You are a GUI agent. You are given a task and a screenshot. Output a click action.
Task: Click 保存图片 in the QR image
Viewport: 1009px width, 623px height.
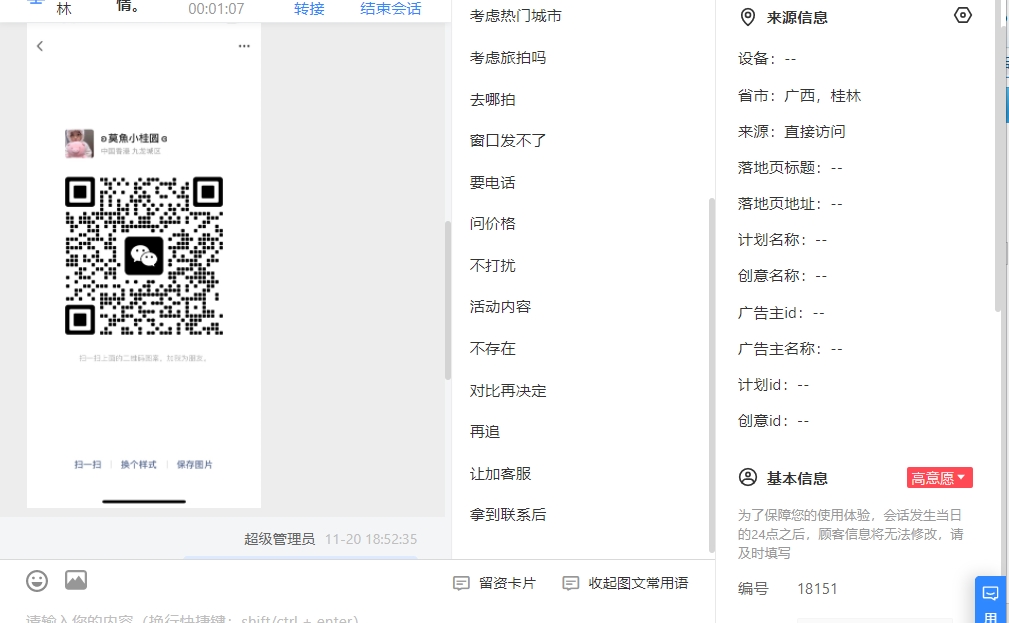[x=194, y=465]
